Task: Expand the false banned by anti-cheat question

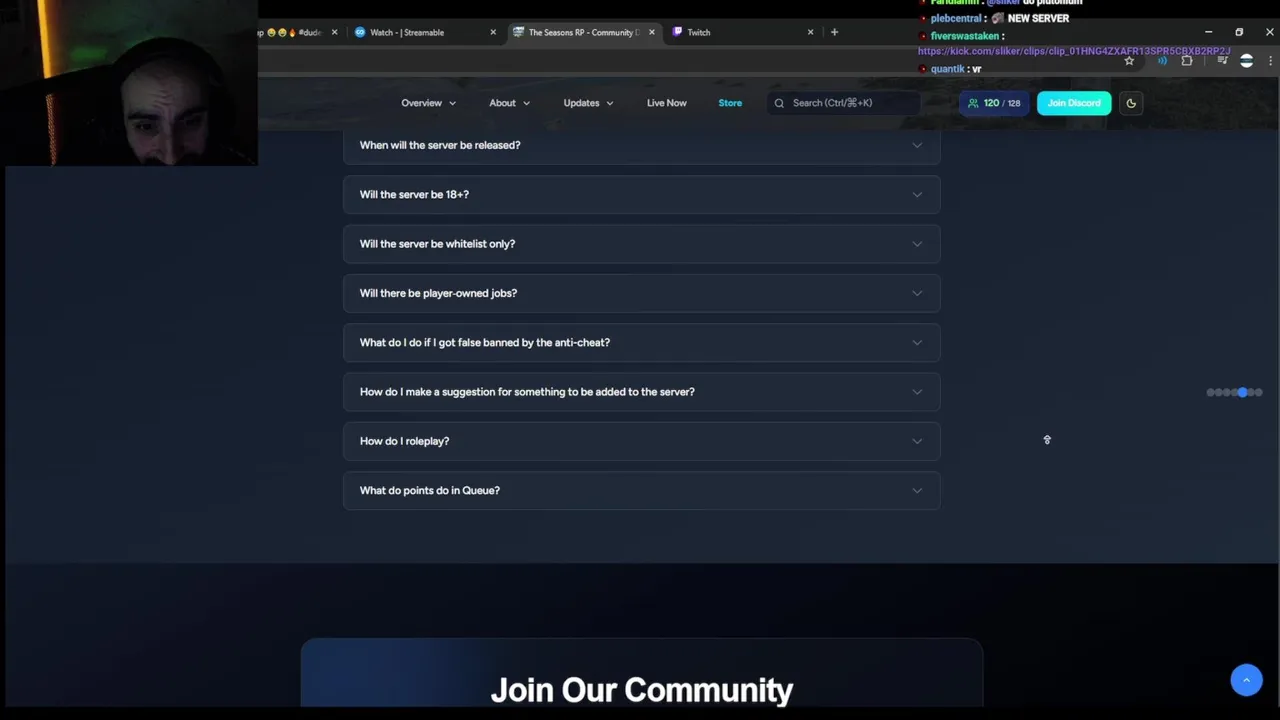Action: pyautogui.click(x=641, y=342)
